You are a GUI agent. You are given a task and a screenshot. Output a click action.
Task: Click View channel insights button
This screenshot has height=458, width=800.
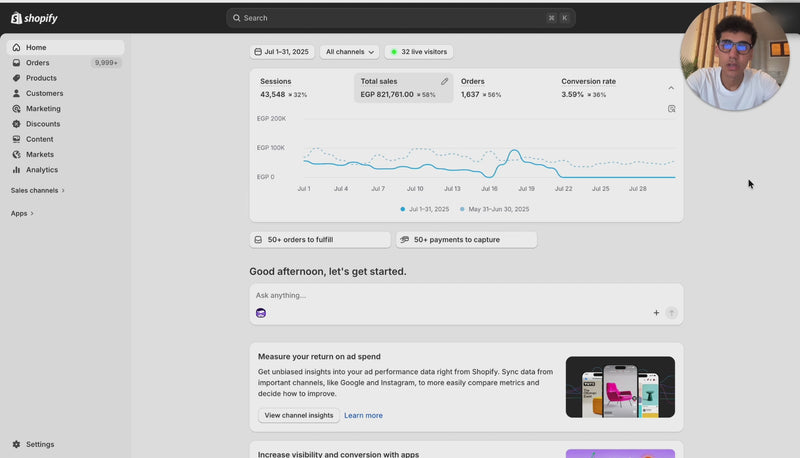tap(298, 415)
